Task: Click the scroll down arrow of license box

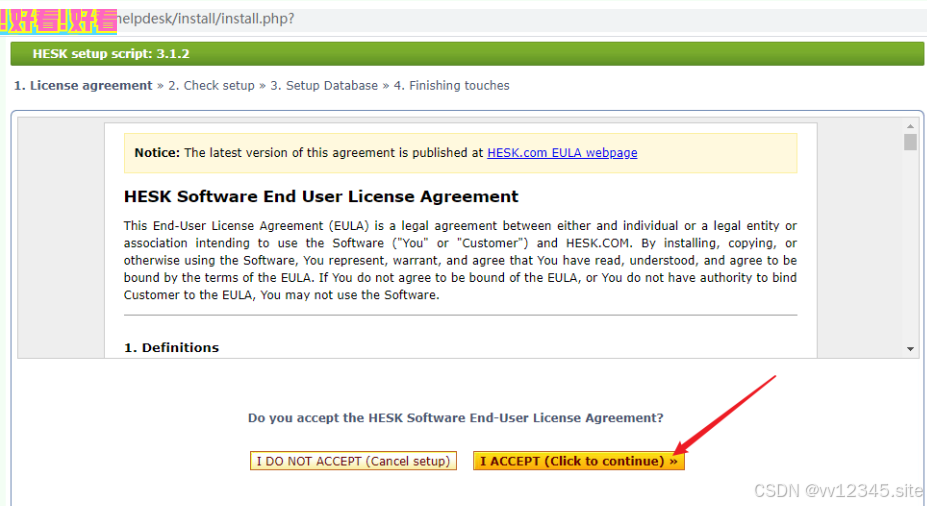Action: point(910,349)
